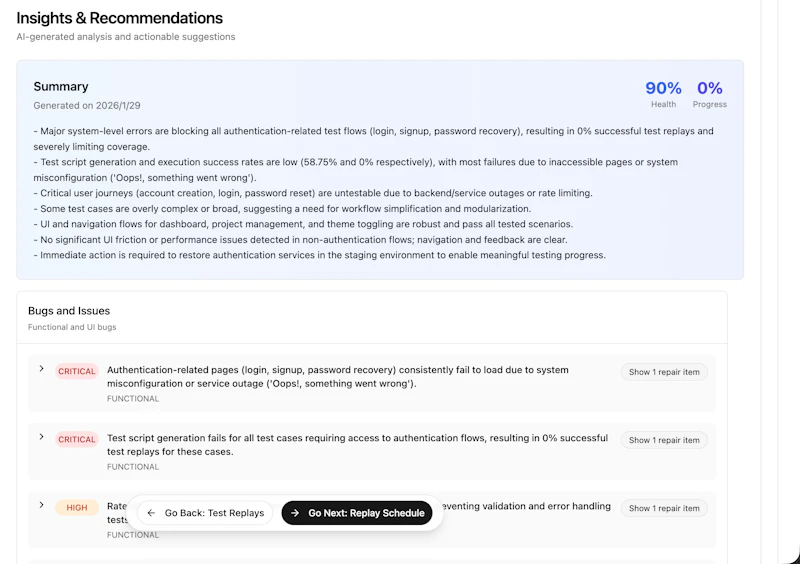The image size is (800, 564).
Task: Click the right arrow icon in Go Next button
Action: [x=295, y=513]
